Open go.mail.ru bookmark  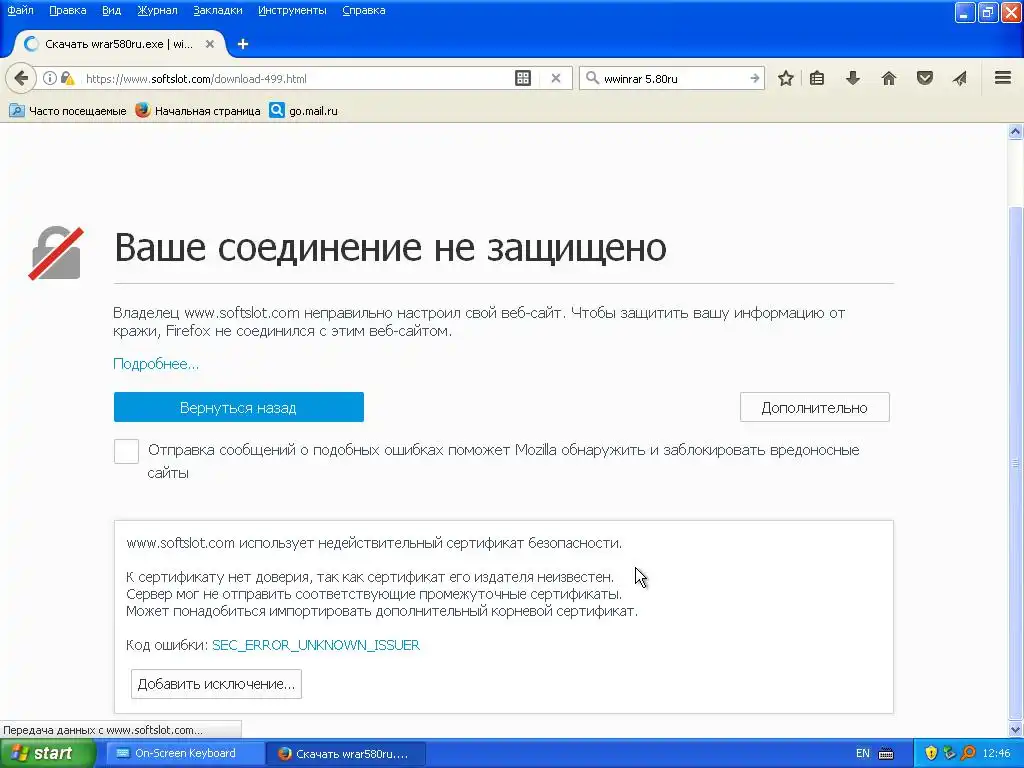pos(304,110)
